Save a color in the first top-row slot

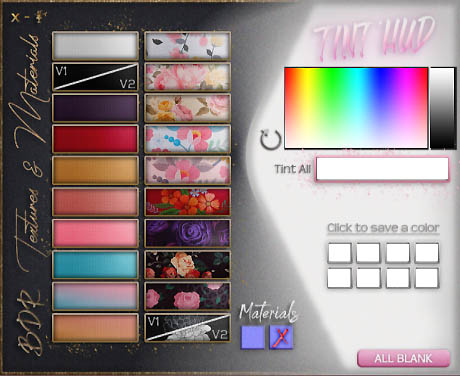pyautogui.click(x=339, y=253)
